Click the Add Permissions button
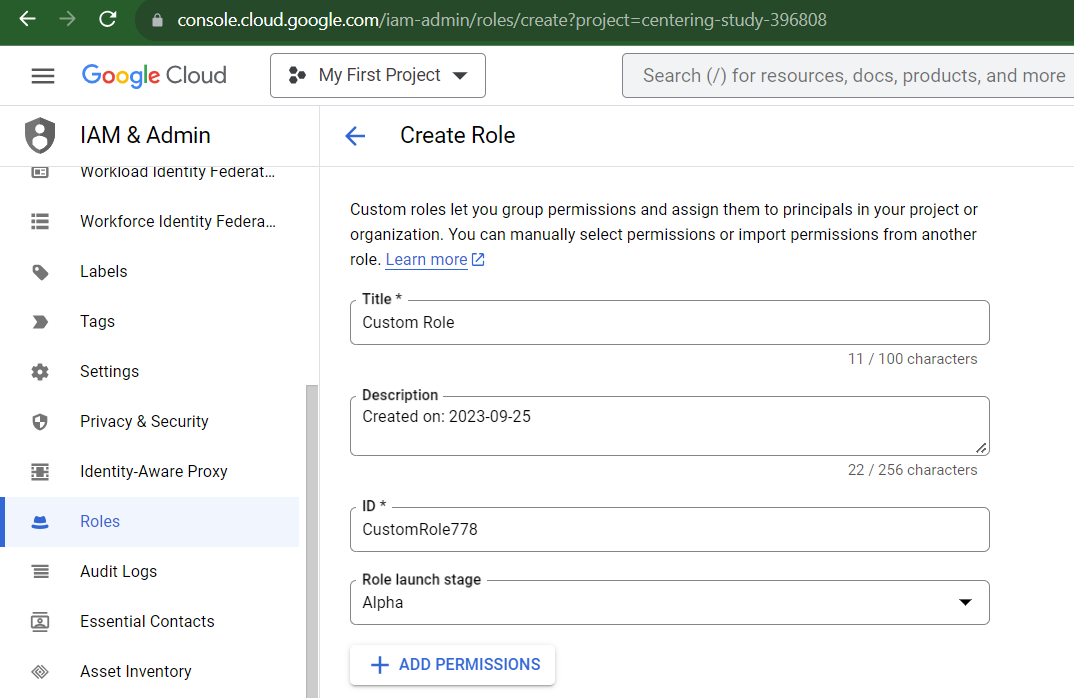The height and width of the screenshot is (698, 1074). [x=453, y=665]
